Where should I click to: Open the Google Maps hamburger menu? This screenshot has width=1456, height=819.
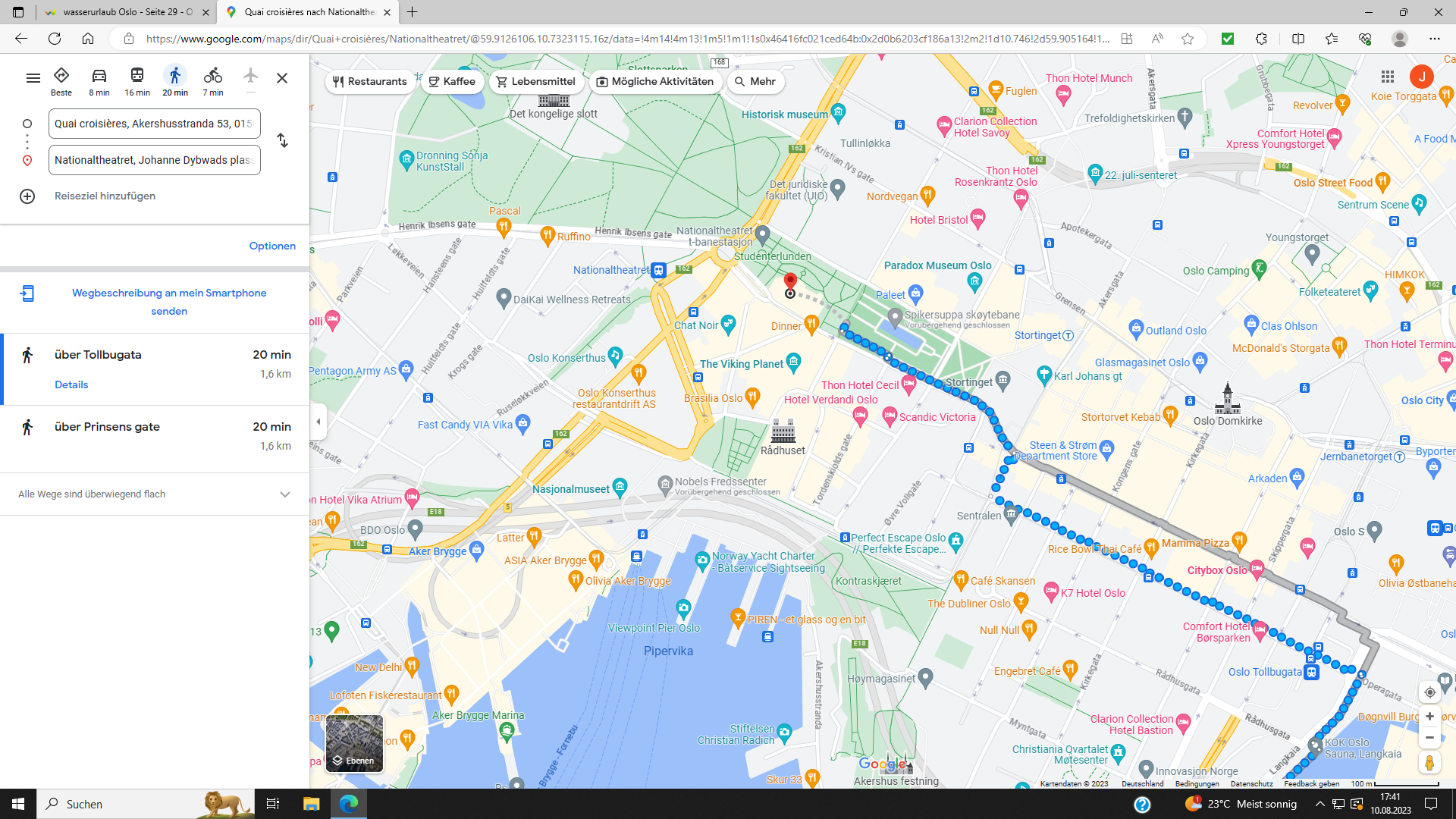pyautogui.click(x=33, y=78)
